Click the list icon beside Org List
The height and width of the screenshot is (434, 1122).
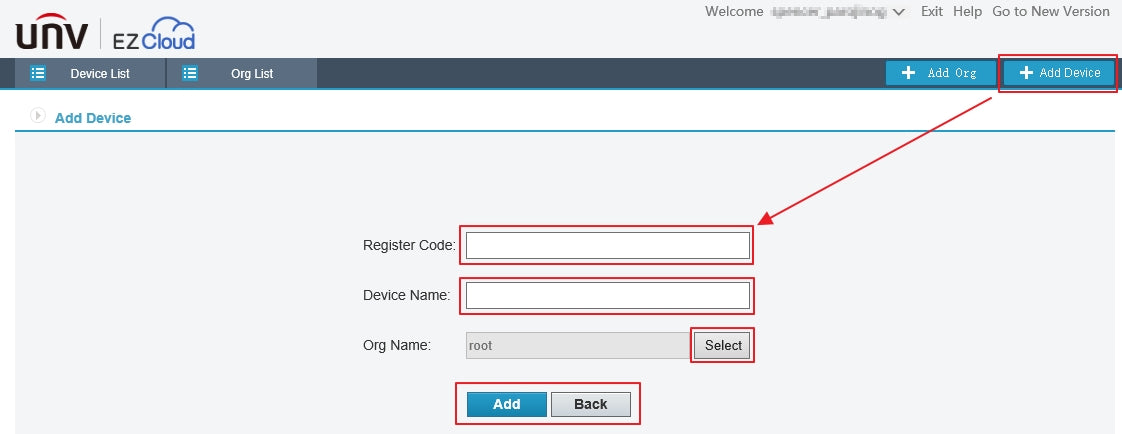[x=190, y=73]
